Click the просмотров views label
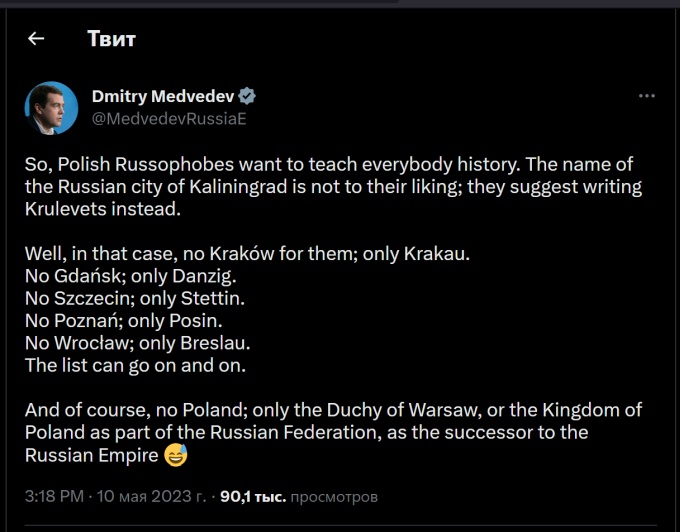 [334, 495]
